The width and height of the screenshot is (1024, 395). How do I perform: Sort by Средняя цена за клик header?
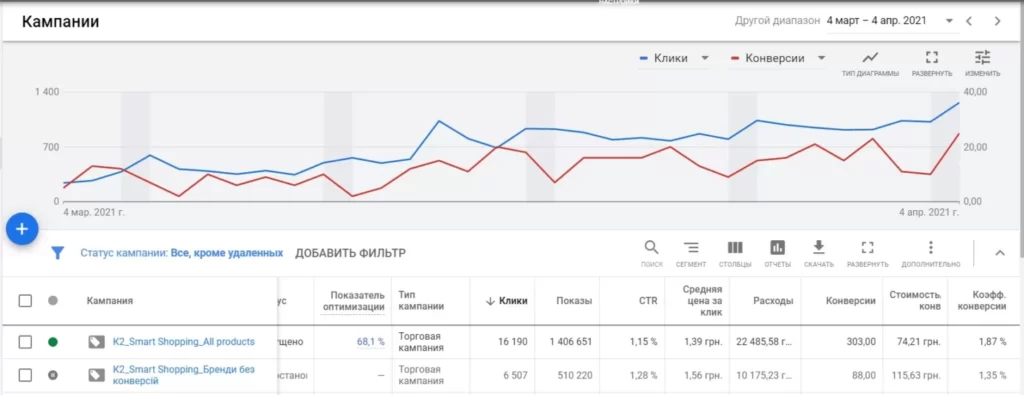pos(703,301)
